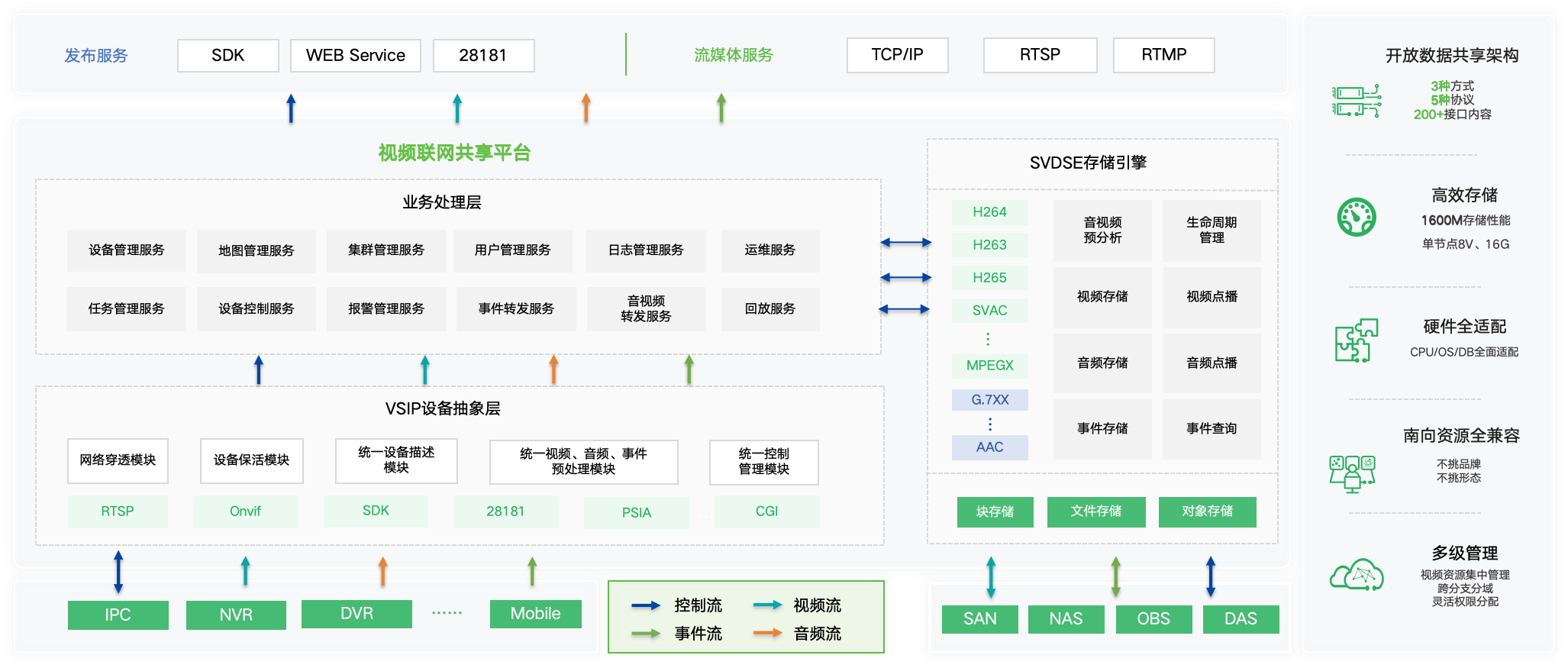Select the 对象存储 storage type
The width and height of the screenshot is (1568, 668).
click(x=1207, y=511)
